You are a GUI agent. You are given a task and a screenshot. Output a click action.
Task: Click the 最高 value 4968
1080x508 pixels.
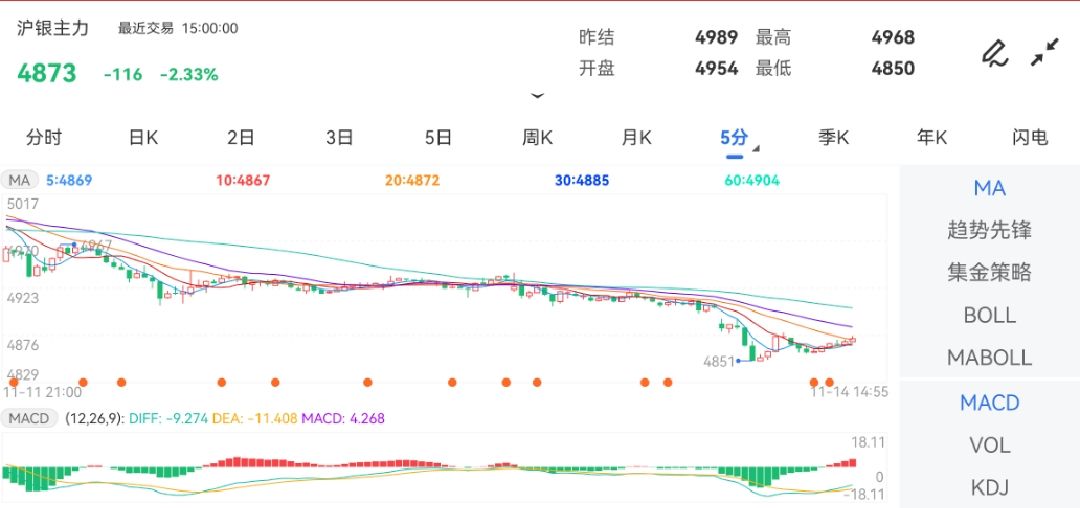tap(893, 37)
